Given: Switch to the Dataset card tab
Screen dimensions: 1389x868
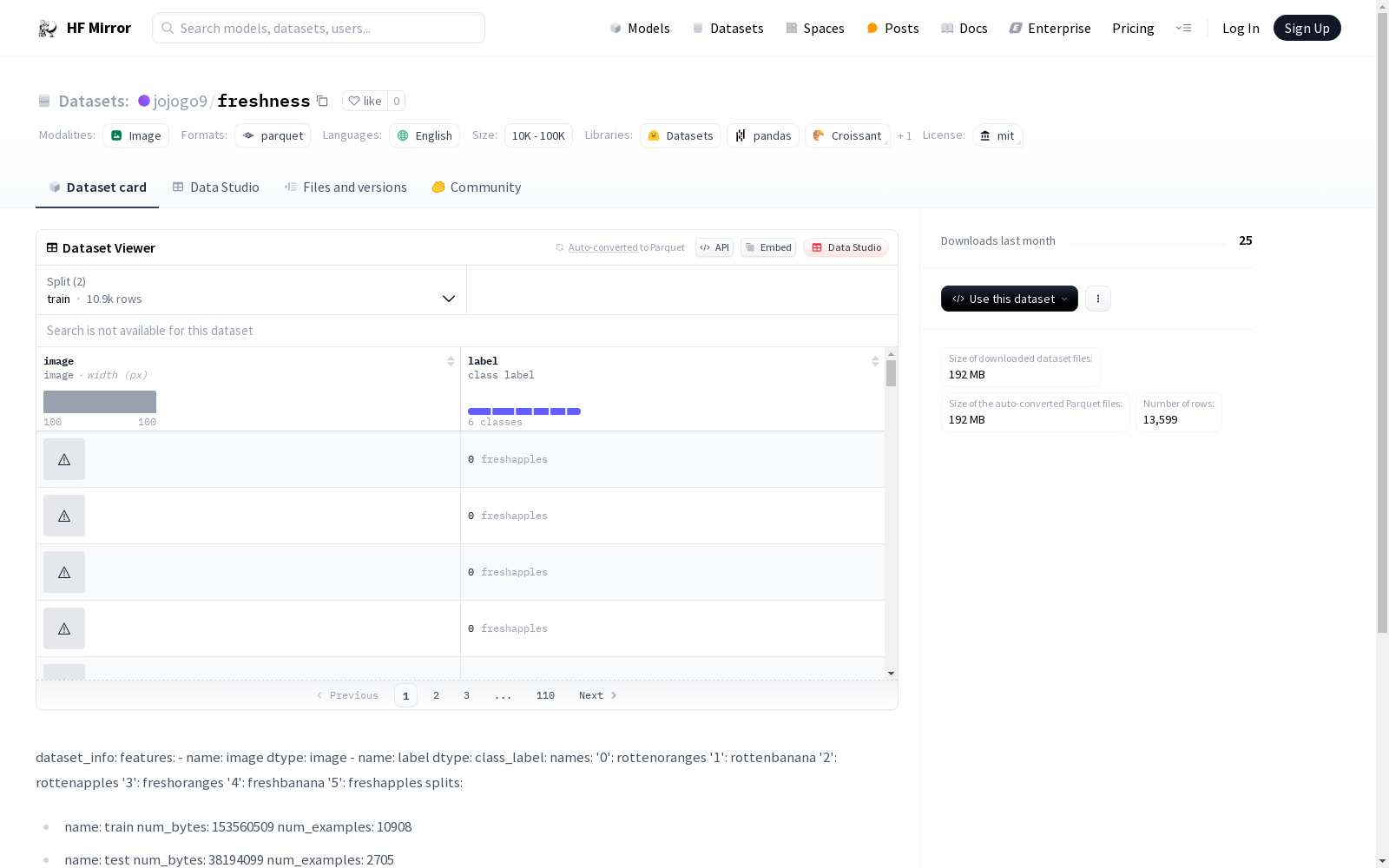Looking at the screenshot, I should tap(97, 187).
